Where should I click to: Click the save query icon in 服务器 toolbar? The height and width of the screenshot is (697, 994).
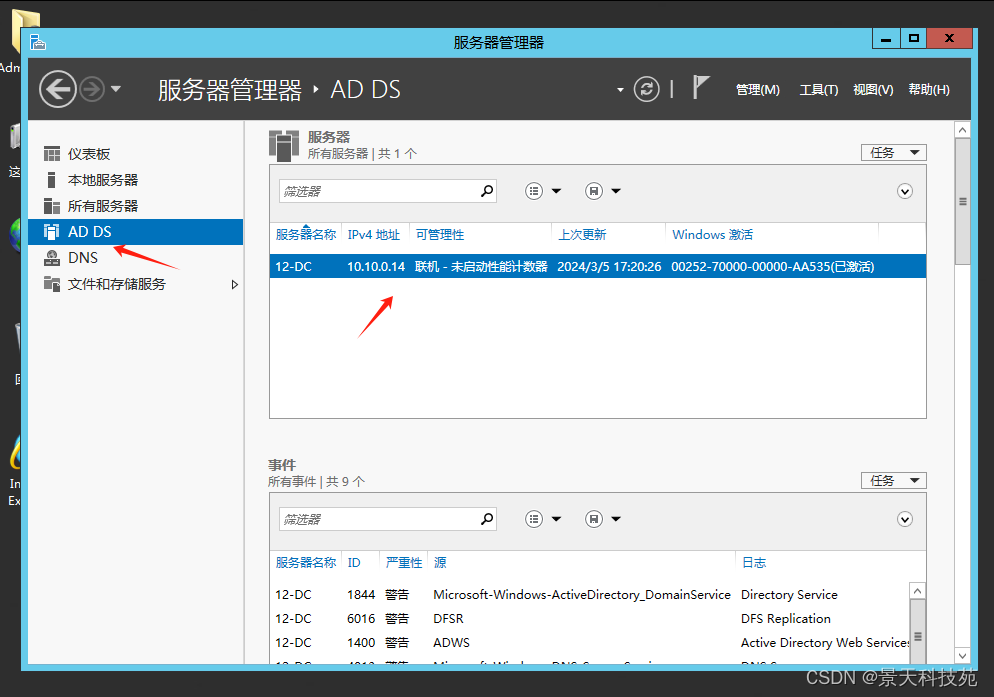pos(594,191)
